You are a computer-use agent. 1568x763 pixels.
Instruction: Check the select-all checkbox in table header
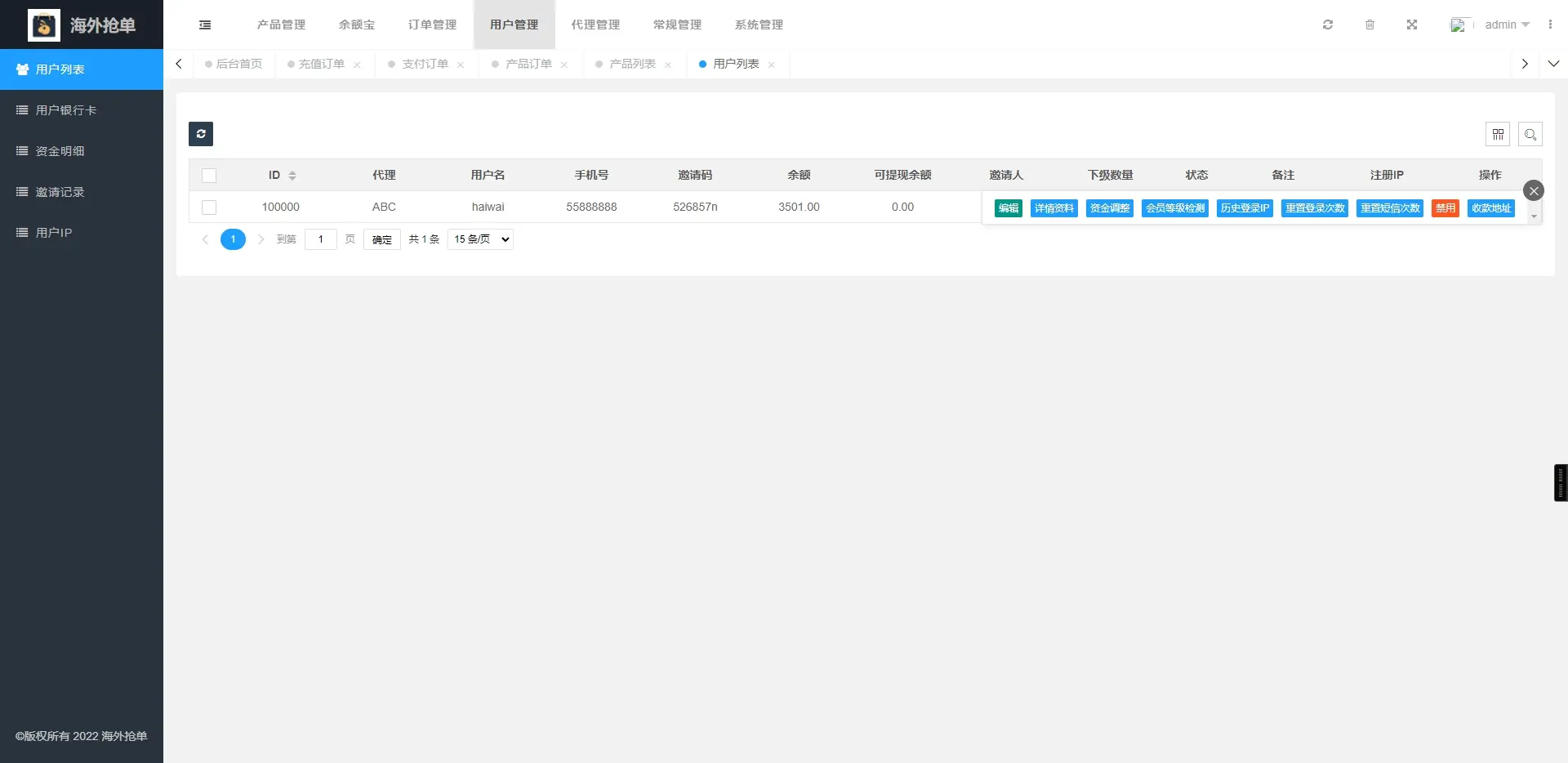click(x=209, y=176)
